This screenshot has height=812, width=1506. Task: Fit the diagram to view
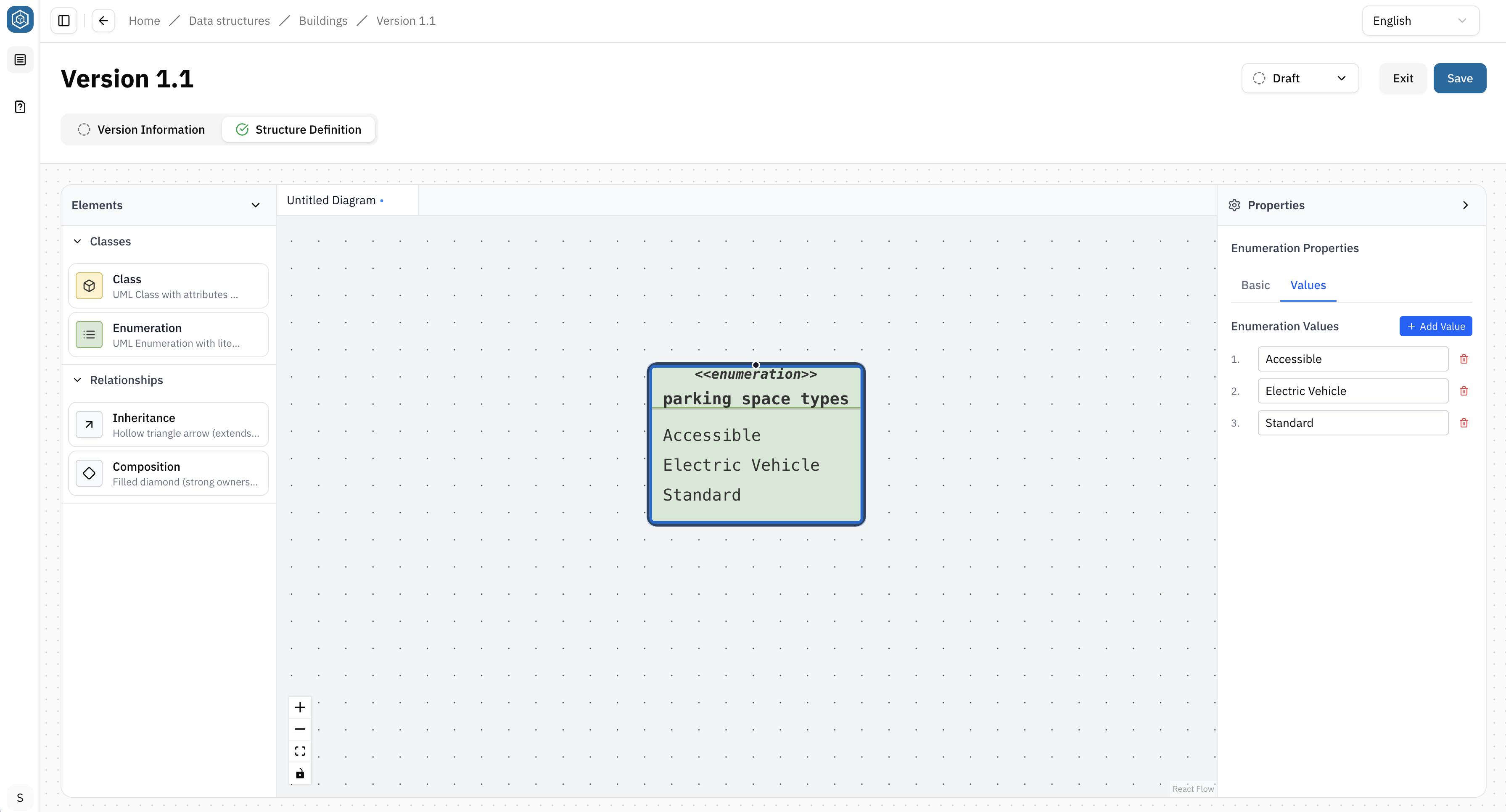tap(300, 751)
